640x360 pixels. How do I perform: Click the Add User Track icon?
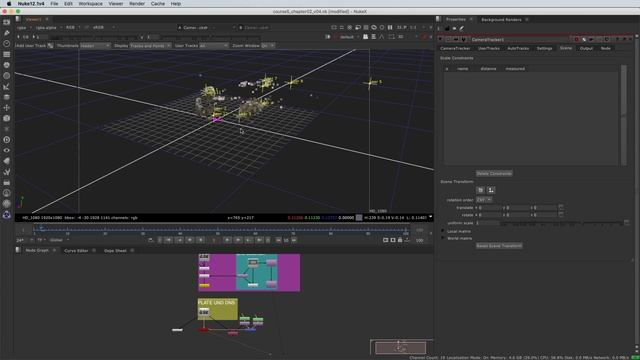(50, 46)
